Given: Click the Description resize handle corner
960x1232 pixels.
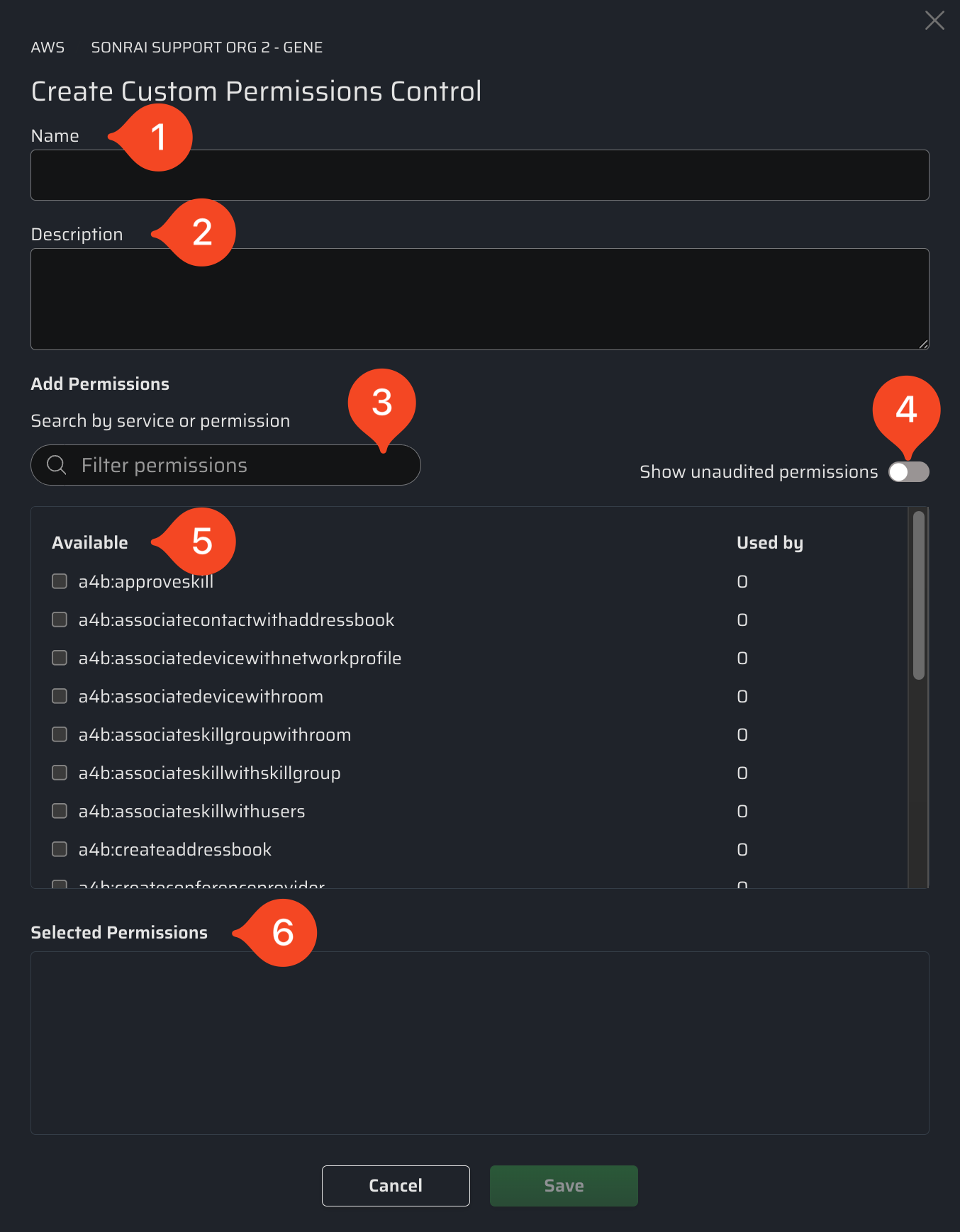Looking at the screenshot, I should pyautogui.click(x=923, y=345).
